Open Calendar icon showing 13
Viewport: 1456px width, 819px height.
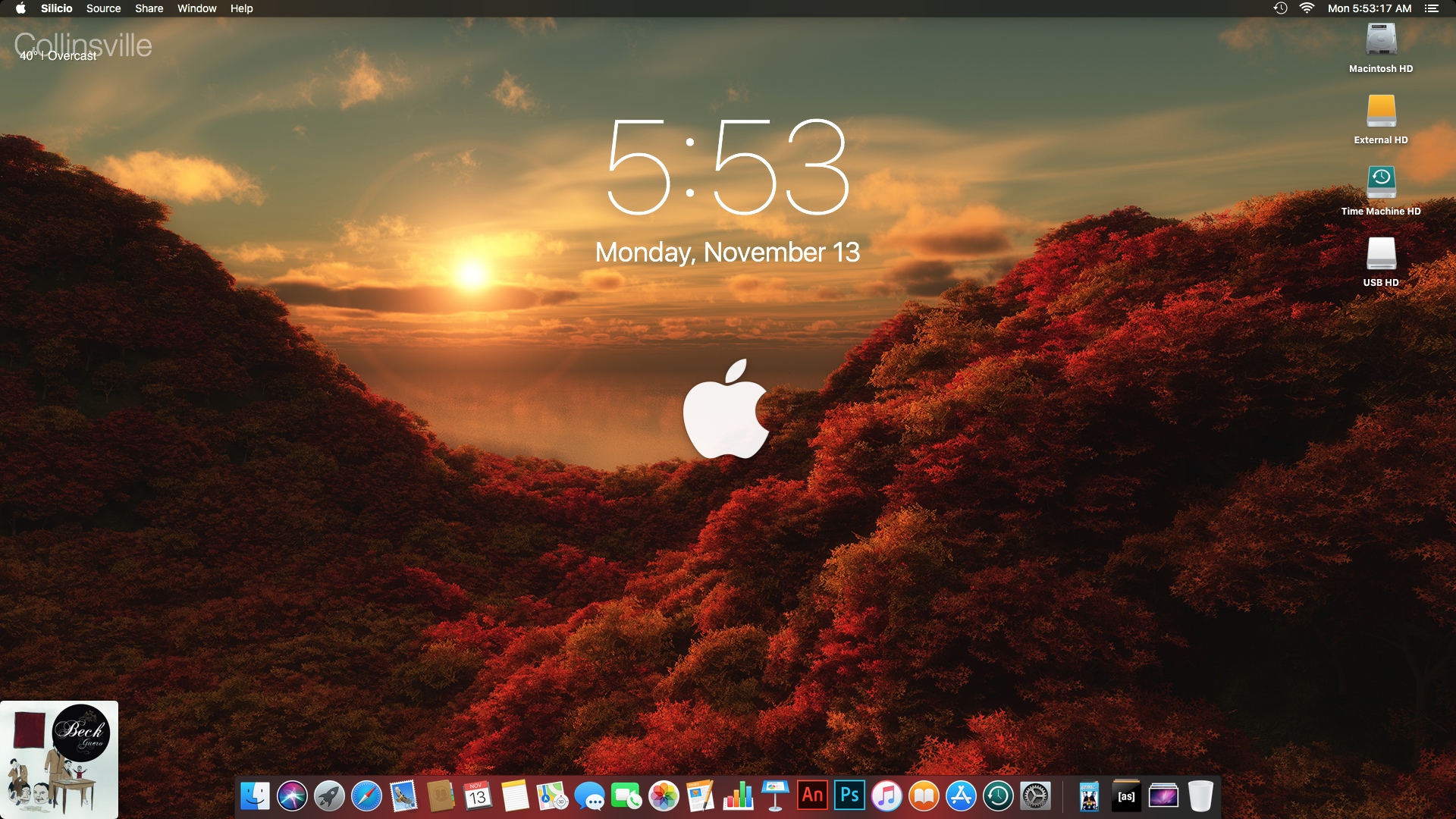(478, 796)
